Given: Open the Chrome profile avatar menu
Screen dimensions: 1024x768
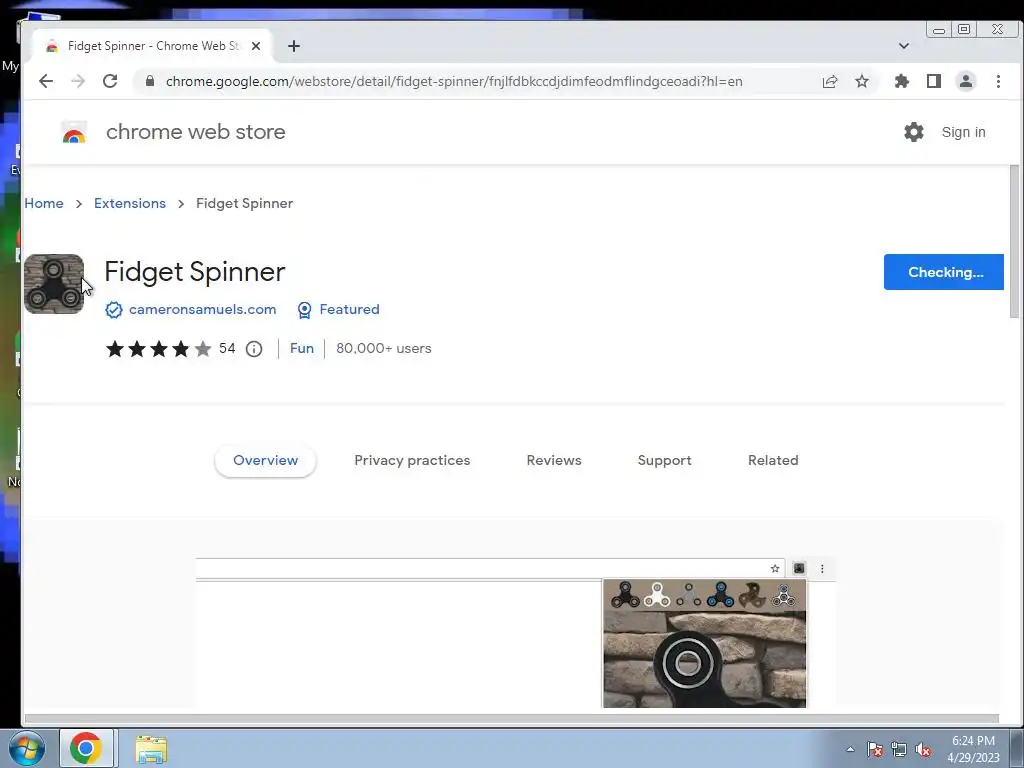Looking at the screenshot, I should pyautogui.click(x=966, y=81).
